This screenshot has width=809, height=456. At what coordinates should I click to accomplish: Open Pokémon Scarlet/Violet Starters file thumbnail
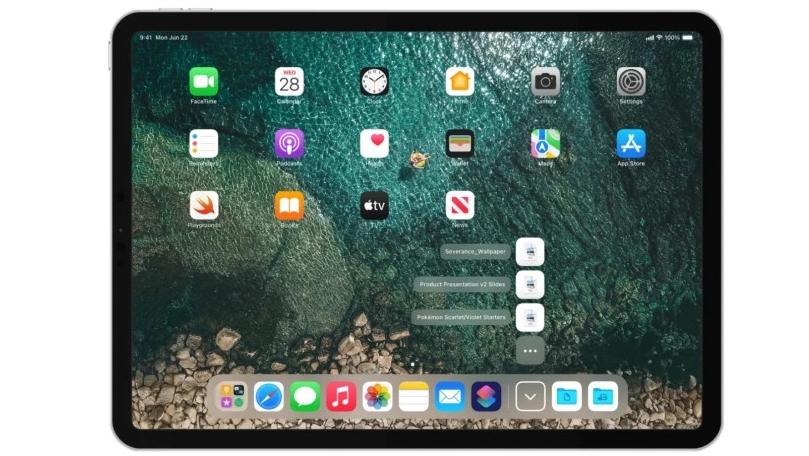tap(530, 317)
